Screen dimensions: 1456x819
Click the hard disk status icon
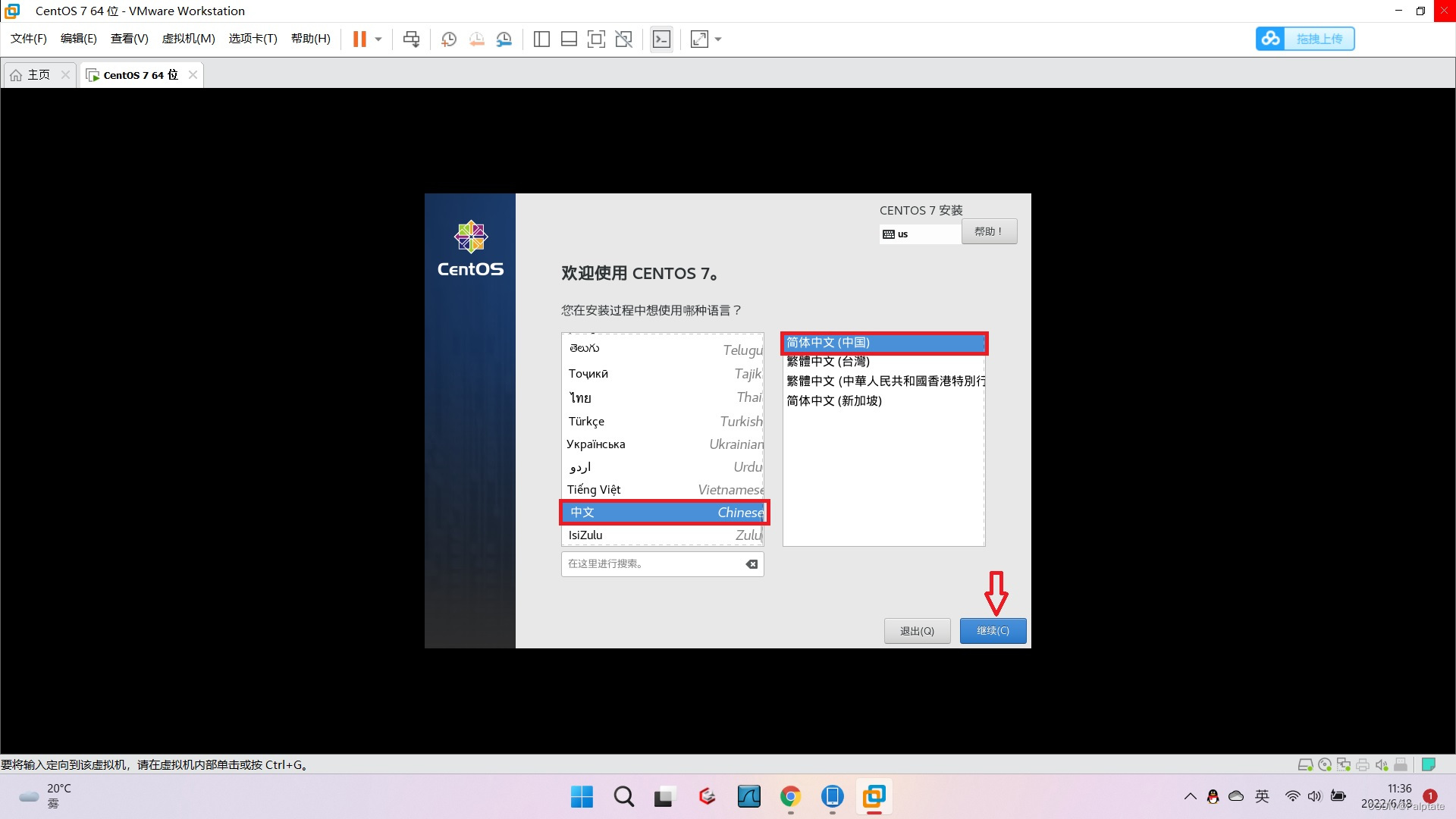tap(1305, 764)
